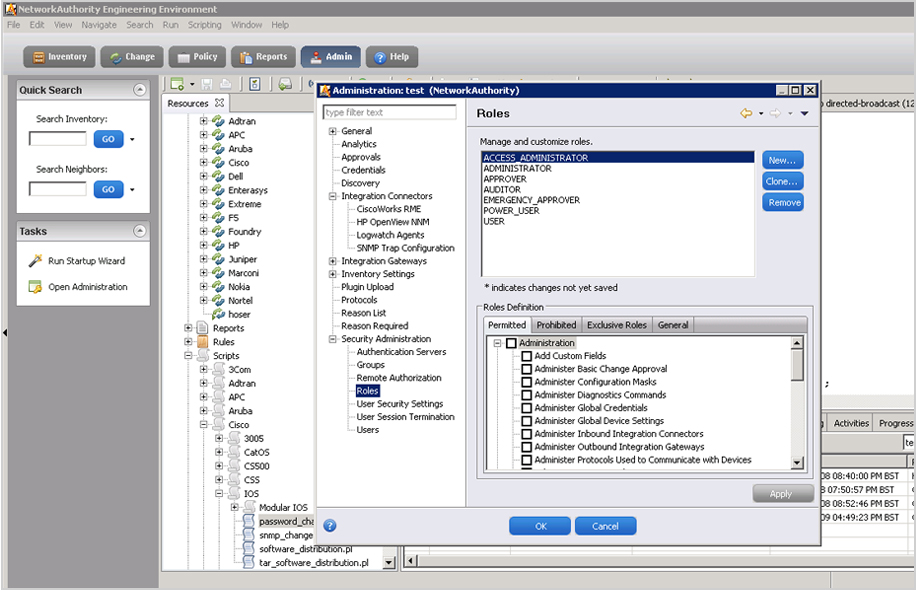Viewport: 916px width, 590px height.
Task: Close the Resources tab with its X
Action: [x=219, y=103]
